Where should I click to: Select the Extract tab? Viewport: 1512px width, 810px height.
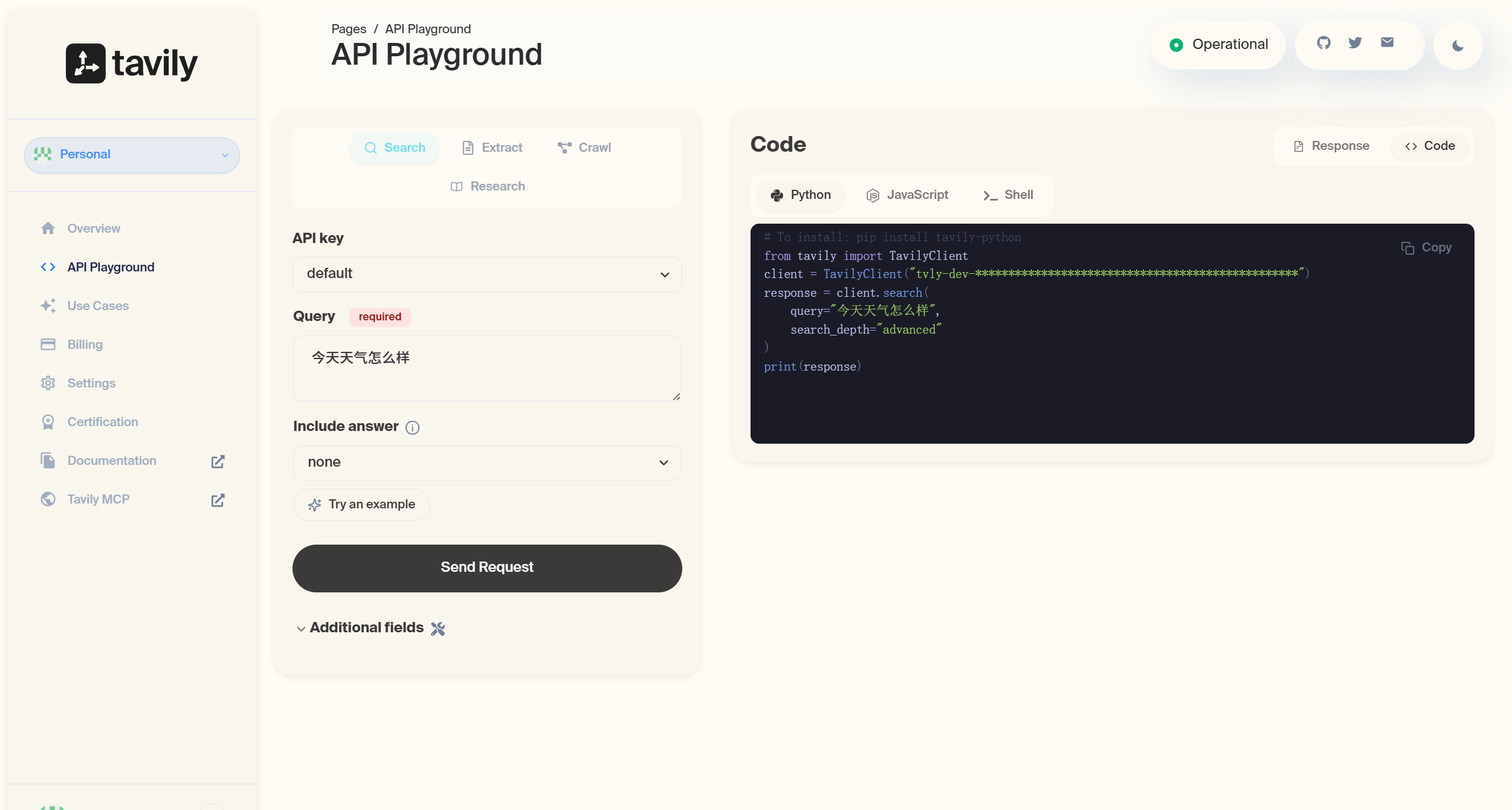pyautogui.click(x=492, y=147)
